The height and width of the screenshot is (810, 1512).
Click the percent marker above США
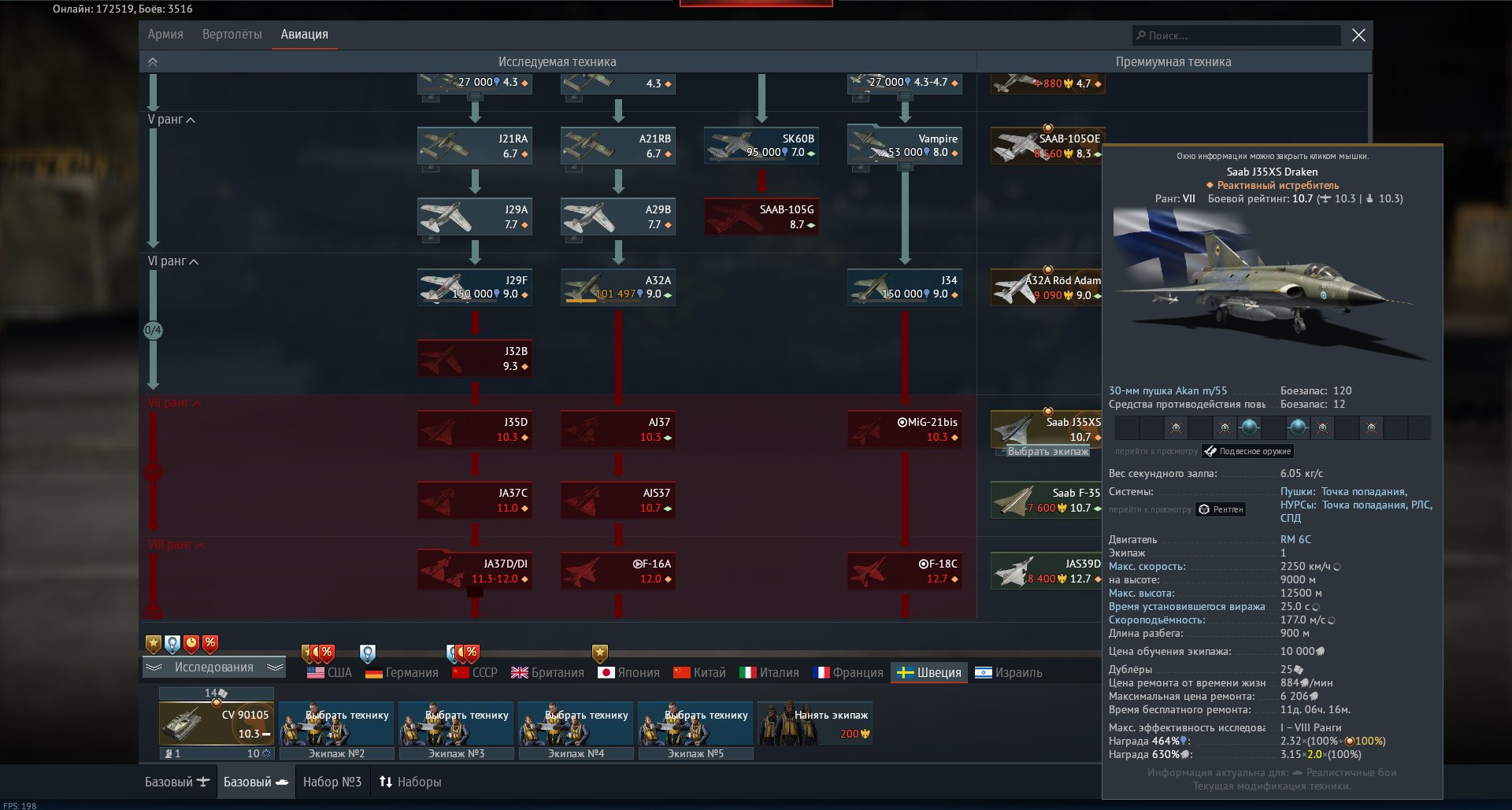click(x=327, y=653)
